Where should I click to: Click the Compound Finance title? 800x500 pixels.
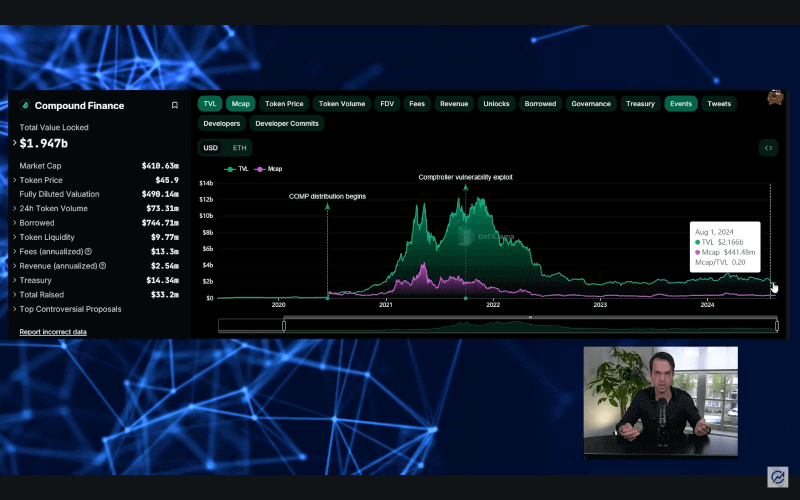(79, 106)
